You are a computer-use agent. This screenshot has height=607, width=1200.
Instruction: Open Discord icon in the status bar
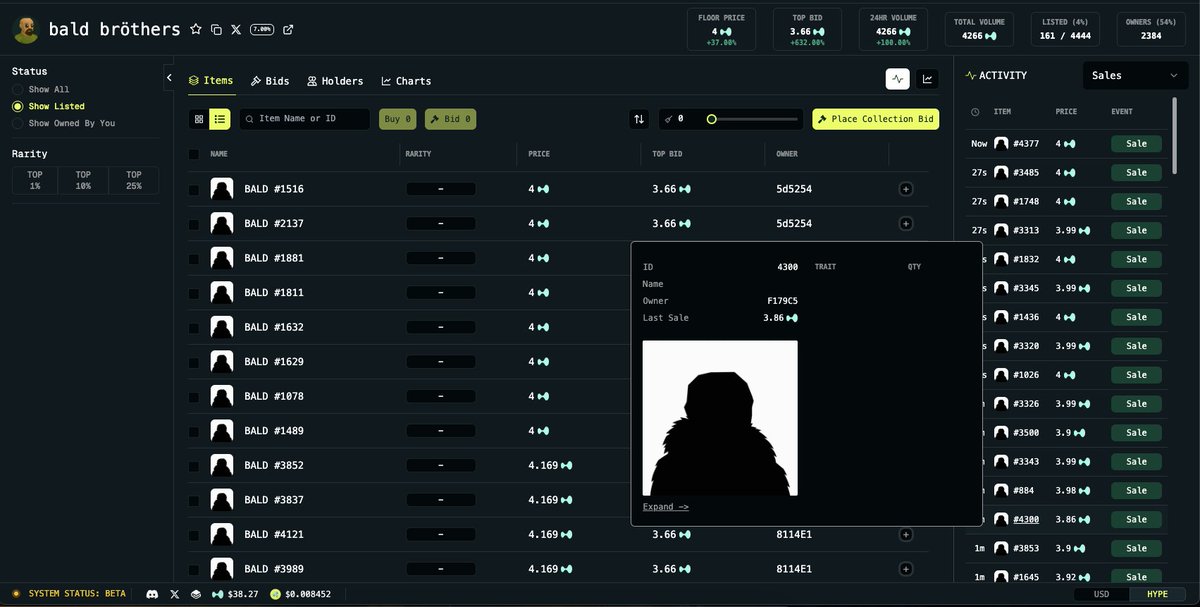(152, 594)
